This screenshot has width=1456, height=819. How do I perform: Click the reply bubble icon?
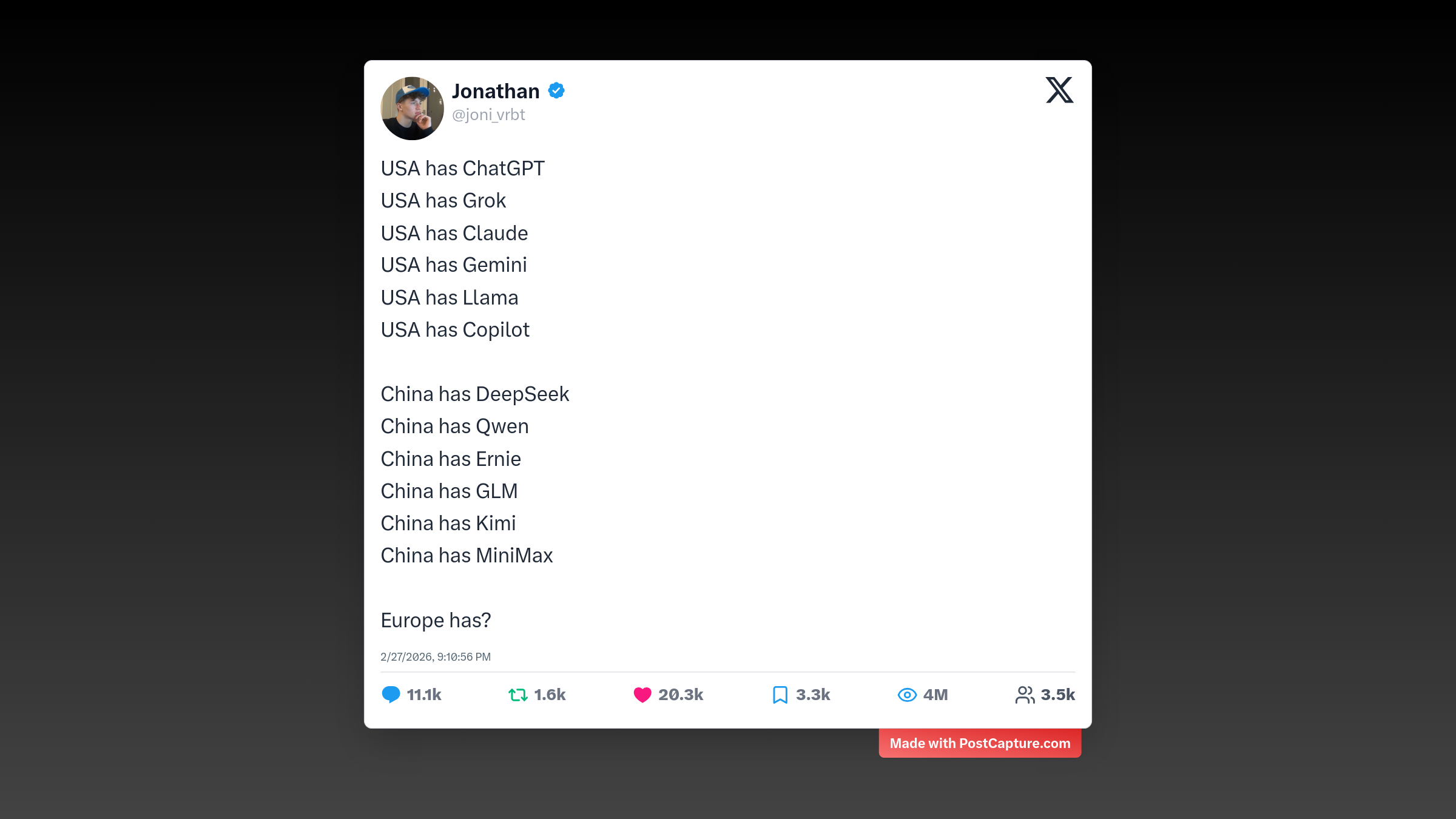pos(391,695)
